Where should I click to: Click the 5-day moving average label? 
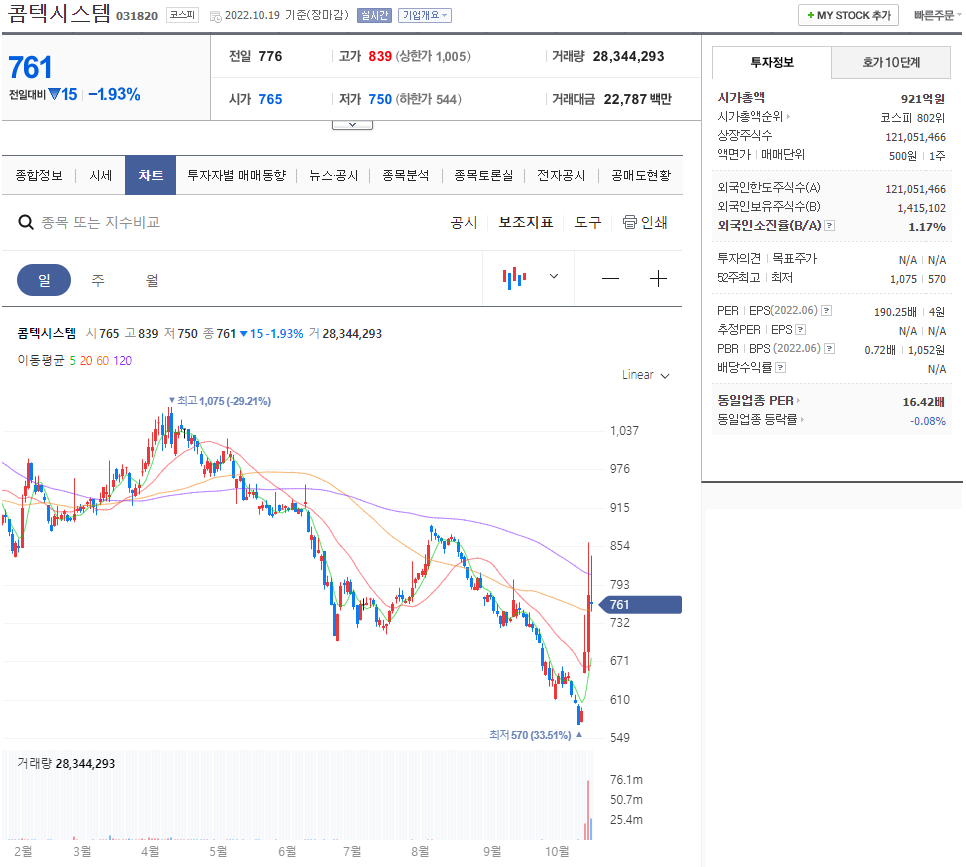pos(73,360)
